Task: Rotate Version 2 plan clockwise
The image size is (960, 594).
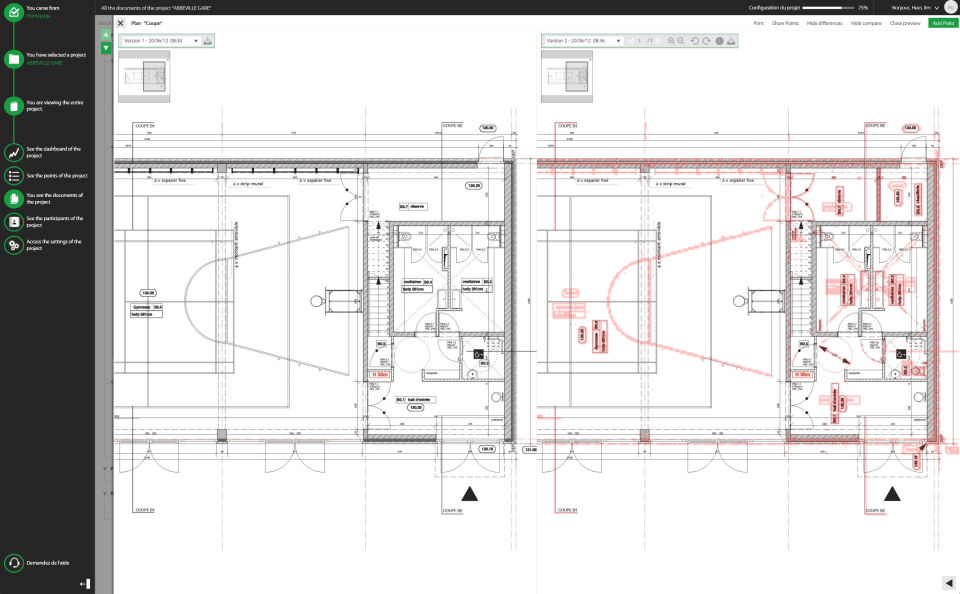Action: point(706,41)
